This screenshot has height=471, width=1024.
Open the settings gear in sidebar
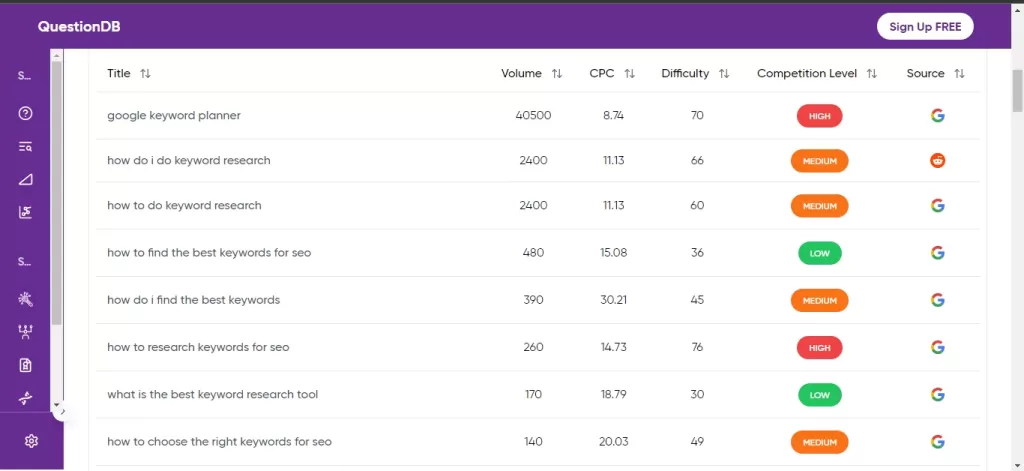(31, 441)
